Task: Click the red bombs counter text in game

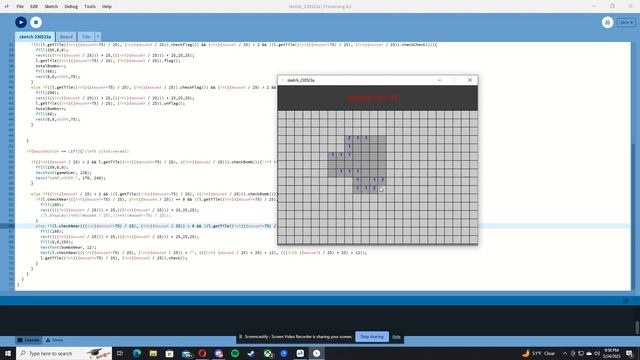Action: [372, 98]
